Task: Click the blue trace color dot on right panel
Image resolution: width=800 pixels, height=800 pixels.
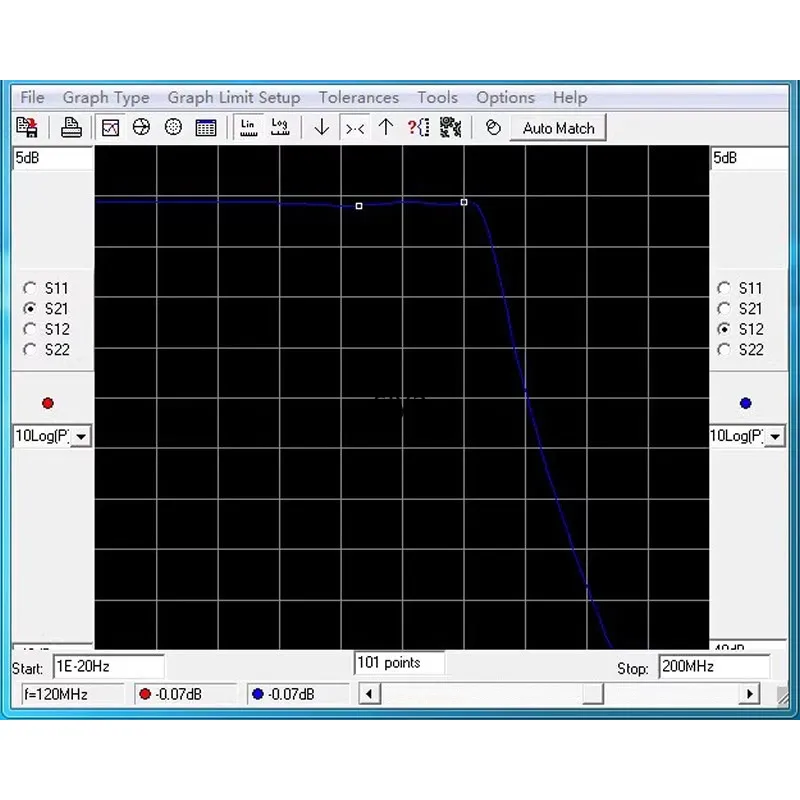Action: coord(745,404)
